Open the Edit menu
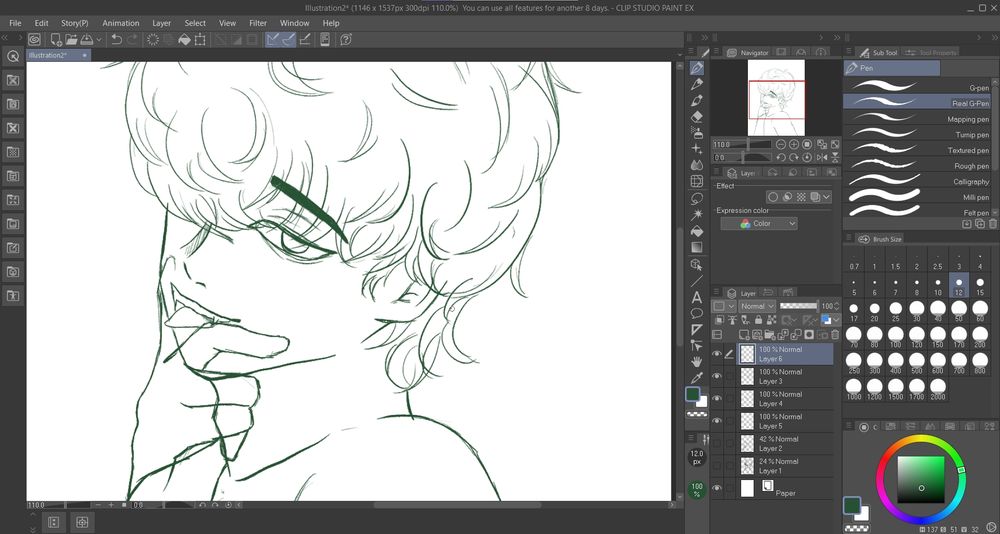 (41, 23)
